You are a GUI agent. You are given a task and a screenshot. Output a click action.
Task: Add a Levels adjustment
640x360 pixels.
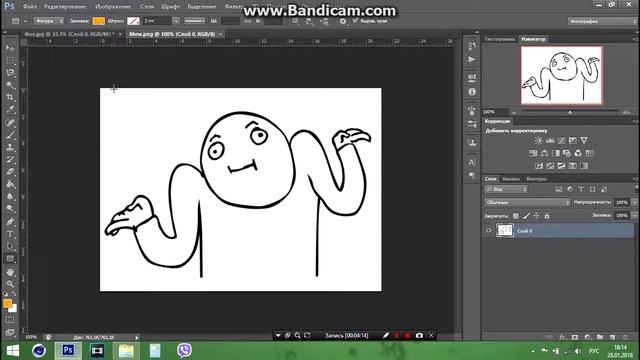pos(550,140)
